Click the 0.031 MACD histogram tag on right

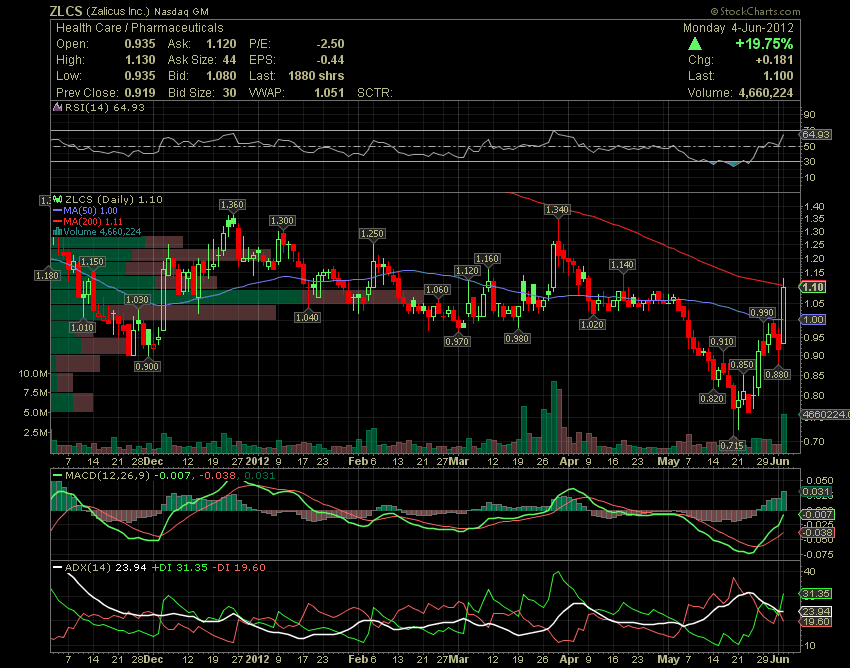(816, 492)
